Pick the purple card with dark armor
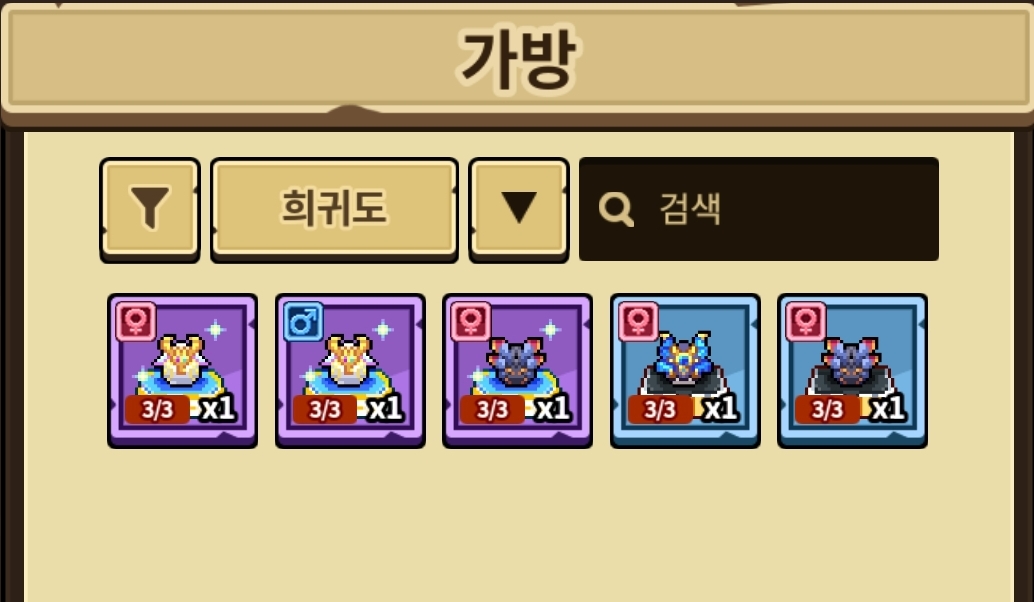 pyautogui.click(x=518, y=371)
